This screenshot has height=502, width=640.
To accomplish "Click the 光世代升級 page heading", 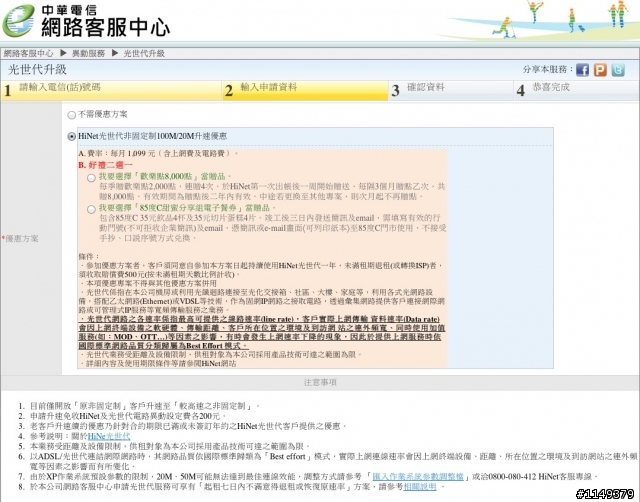I will click(x=37, y=69).
